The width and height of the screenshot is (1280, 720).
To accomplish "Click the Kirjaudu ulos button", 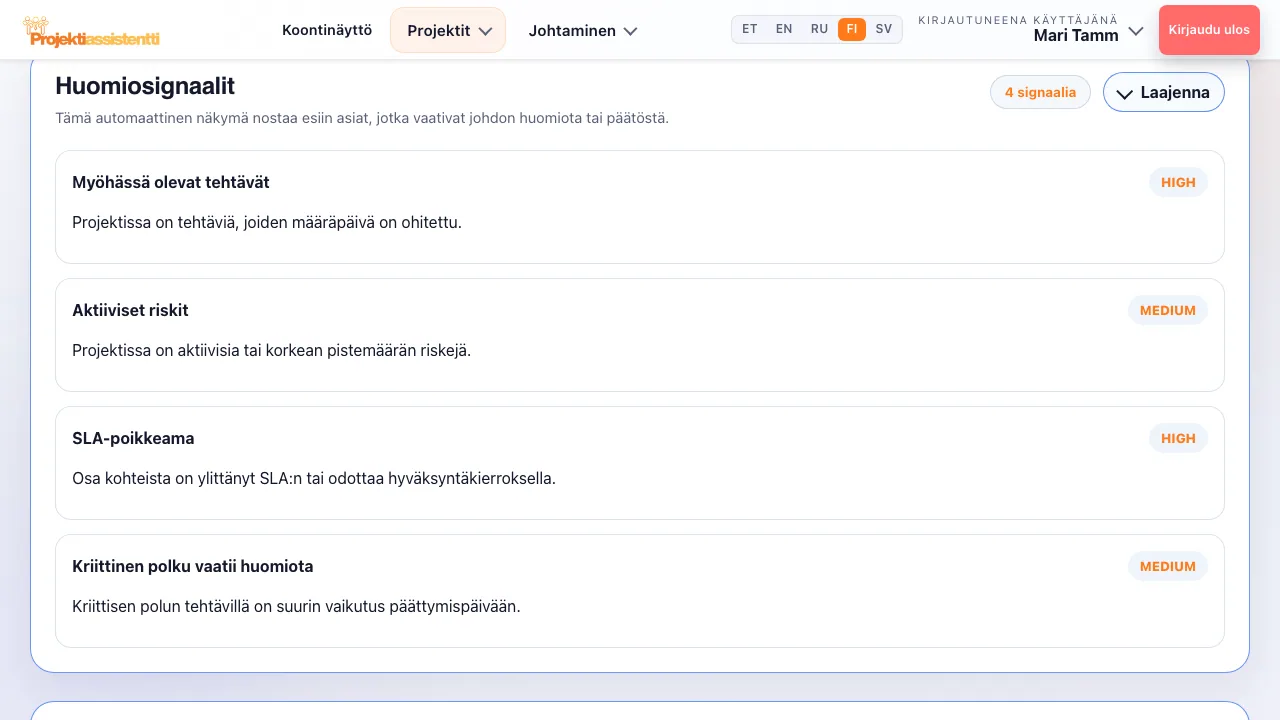I will [x=1209, y=30].
